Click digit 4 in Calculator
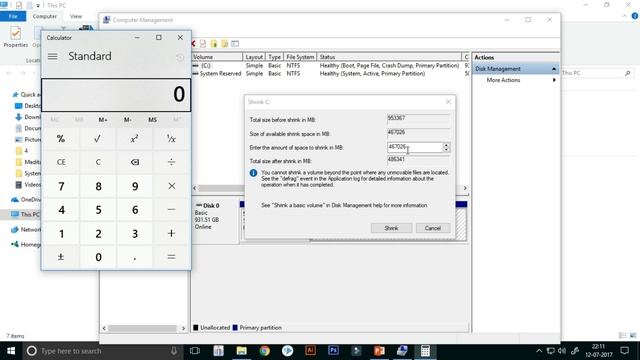The height and width of the screenshot is (360, 640). point(61,210)
